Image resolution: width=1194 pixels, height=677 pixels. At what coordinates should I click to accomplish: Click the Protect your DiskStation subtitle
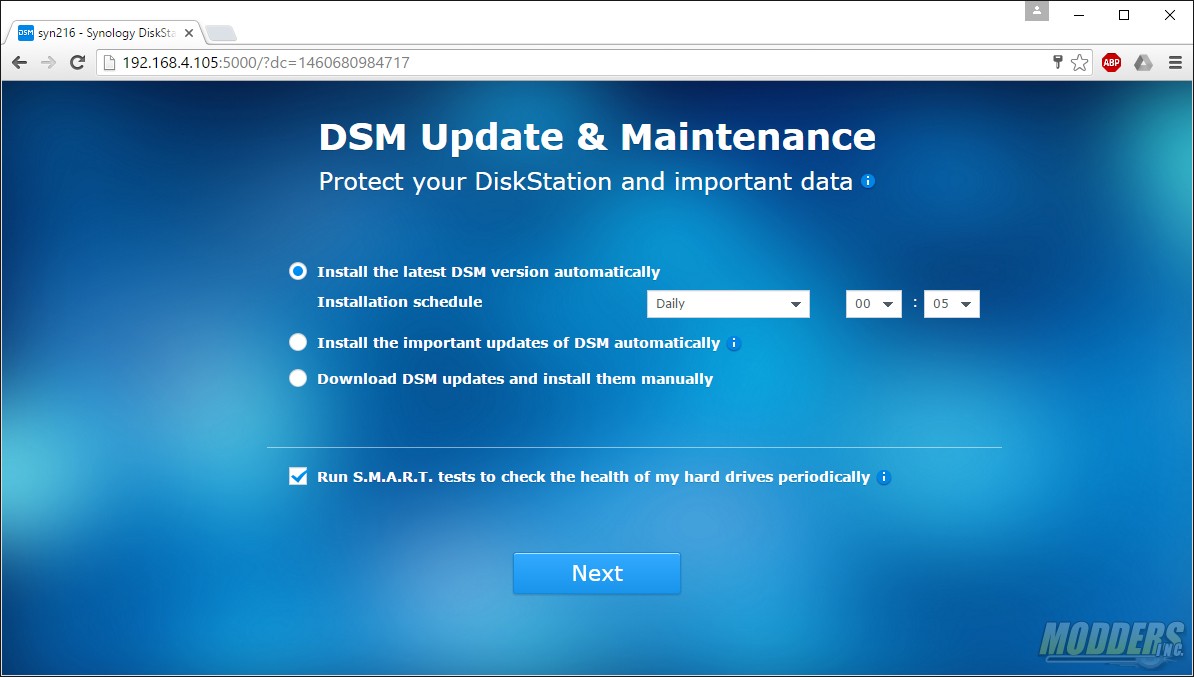586,181
